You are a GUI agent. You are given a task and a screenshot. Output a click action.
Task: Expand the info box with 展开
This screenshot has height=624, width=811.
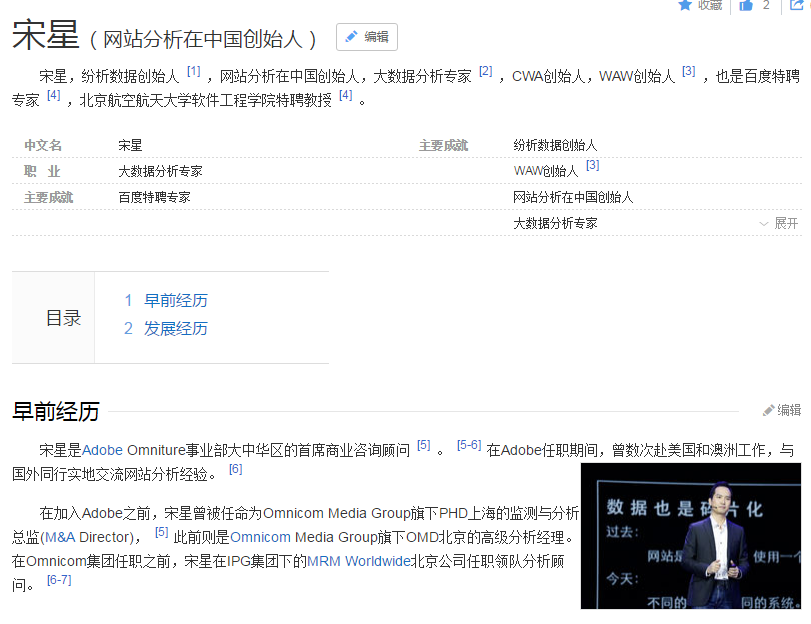(779, 224)
